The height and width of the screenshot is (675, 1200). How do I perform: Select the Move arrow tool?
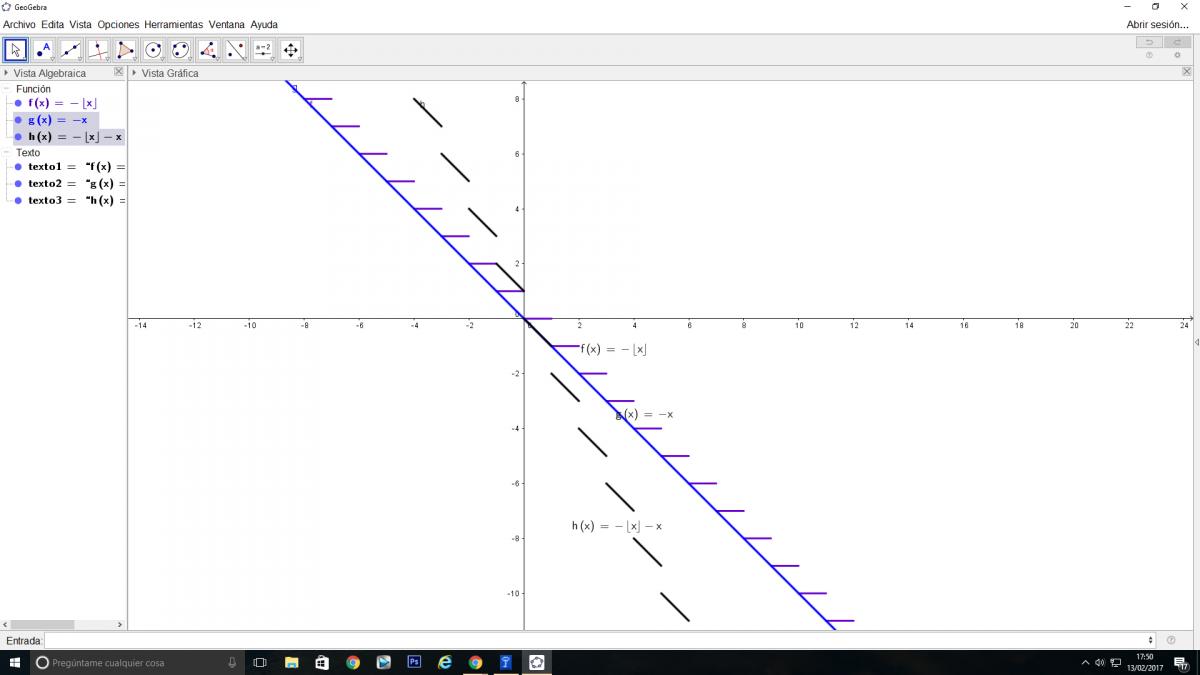coord(15,50)
